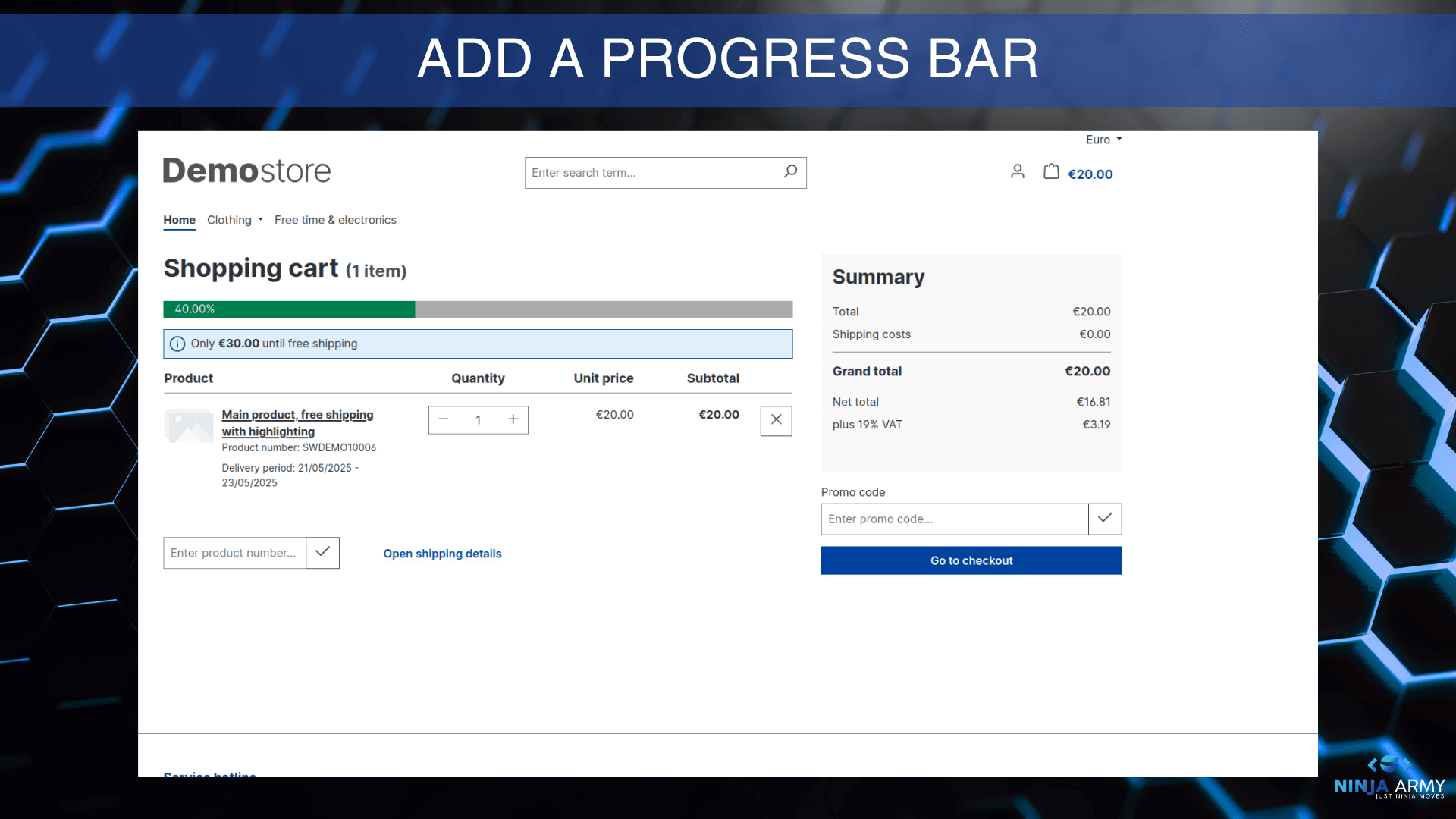Remove the product with the X button

[x=777, y=420]
